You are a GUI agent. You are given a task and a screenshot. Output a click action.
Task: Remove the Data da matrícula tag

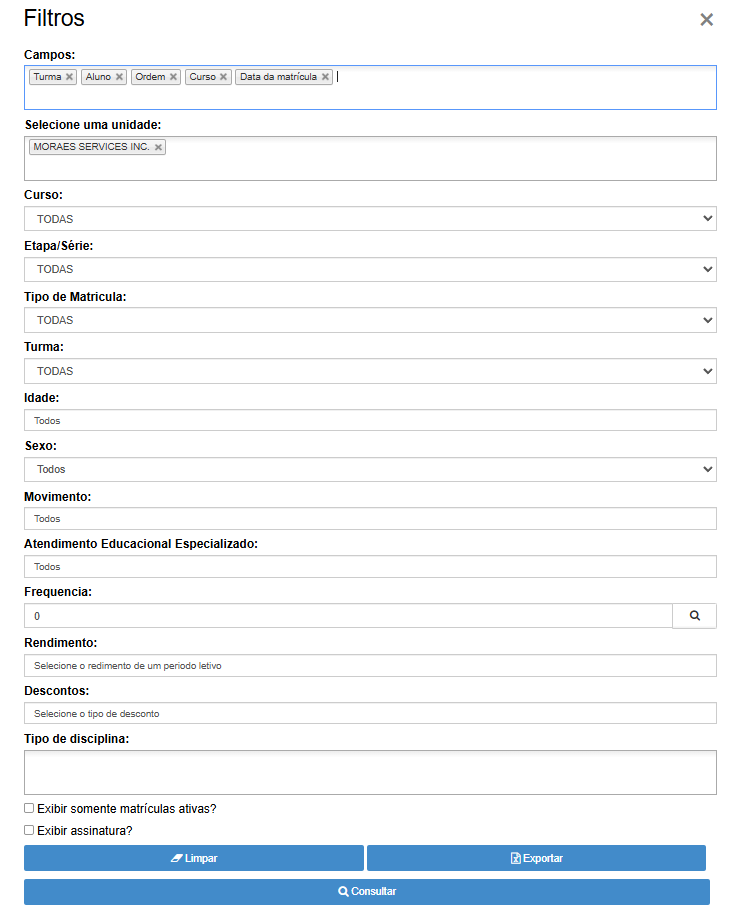[325, 77]
